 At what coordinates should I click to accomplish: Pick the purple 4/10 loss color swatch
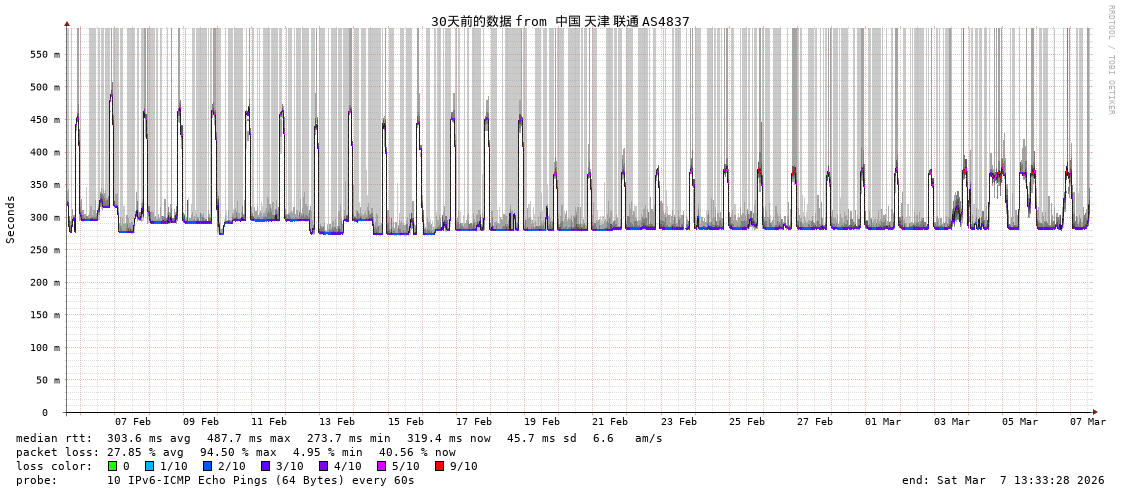coord(324,466)
